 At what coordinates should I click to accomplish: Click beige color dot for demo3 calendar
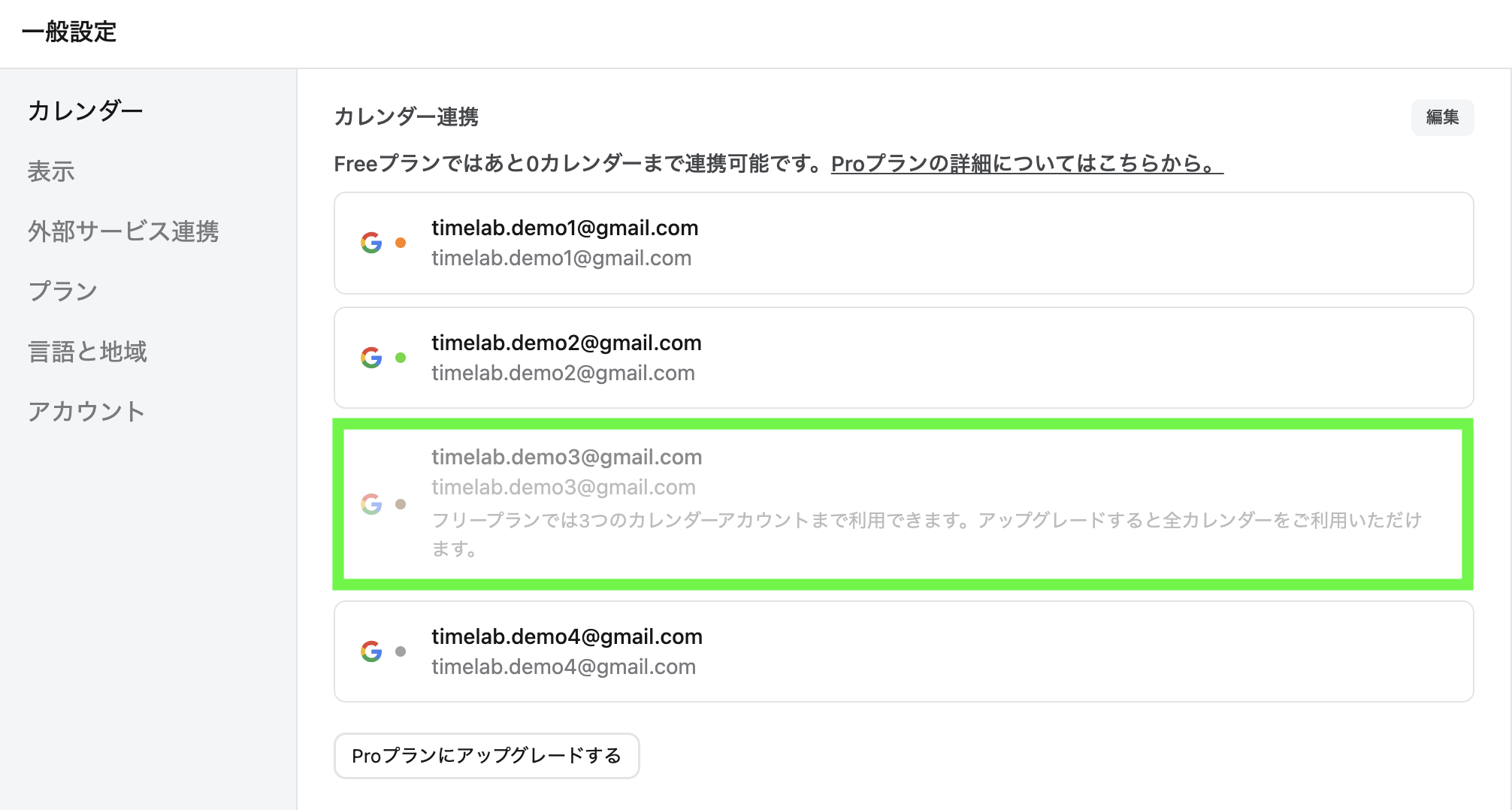click(x=401, y=504)
